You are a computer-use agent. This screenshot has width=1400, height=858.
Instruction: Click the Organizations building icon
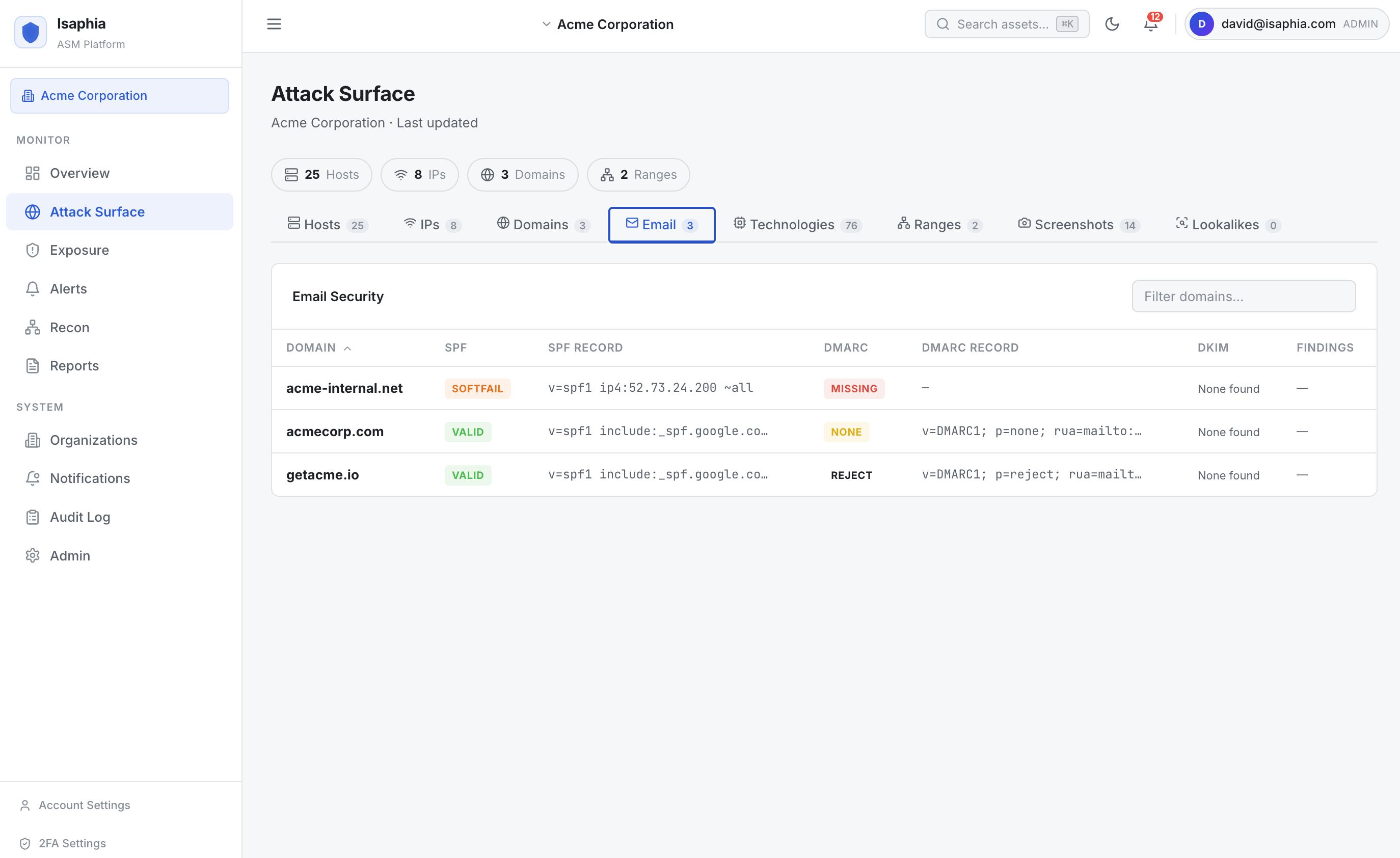[33, 440]
